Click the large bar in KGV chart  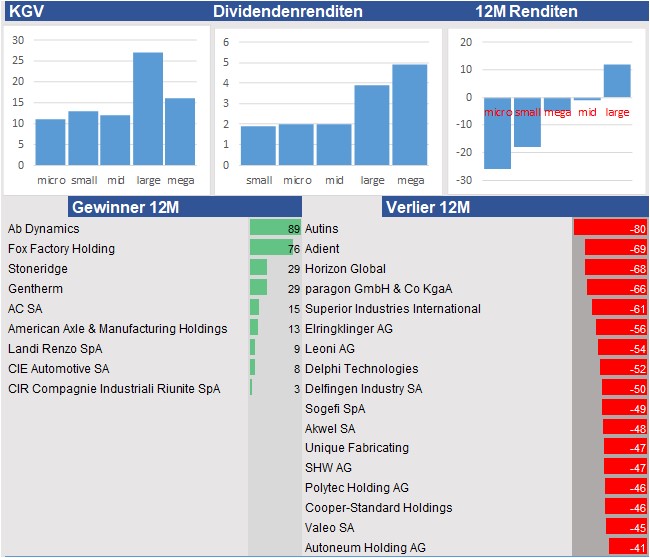coord(148,109)
